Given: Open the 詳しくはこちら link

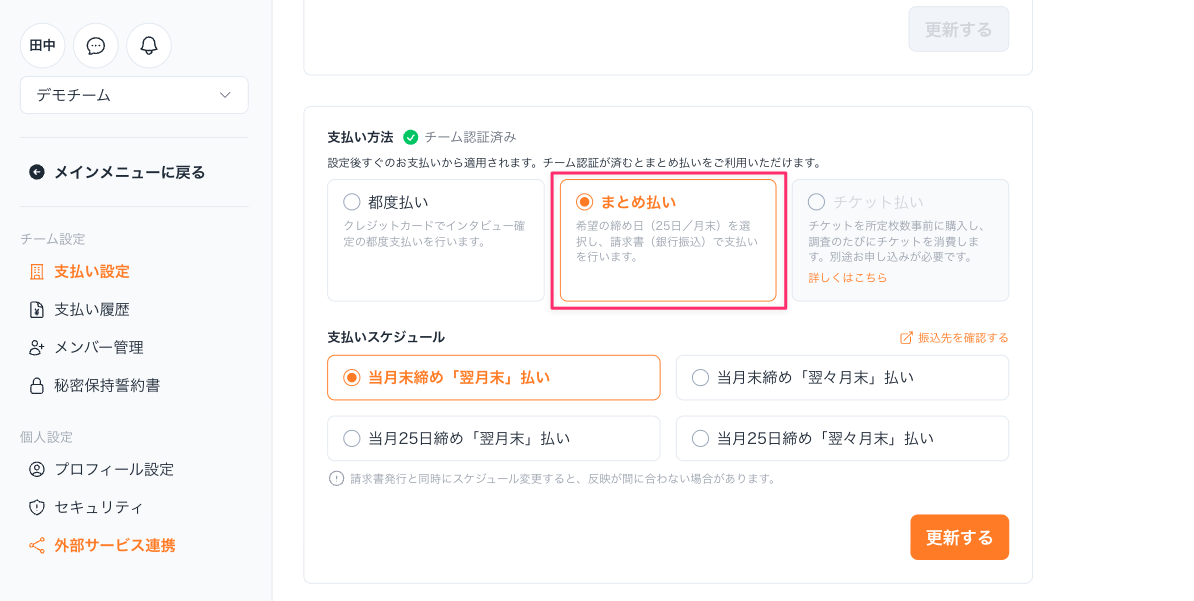Looking at the screenshot, I should (848, 278).
